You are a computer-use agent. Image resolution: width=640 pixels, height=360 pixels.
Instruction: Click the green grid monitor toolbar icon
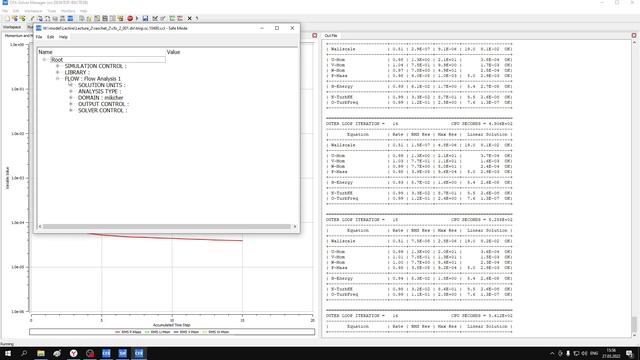click(x=172, y=18)
